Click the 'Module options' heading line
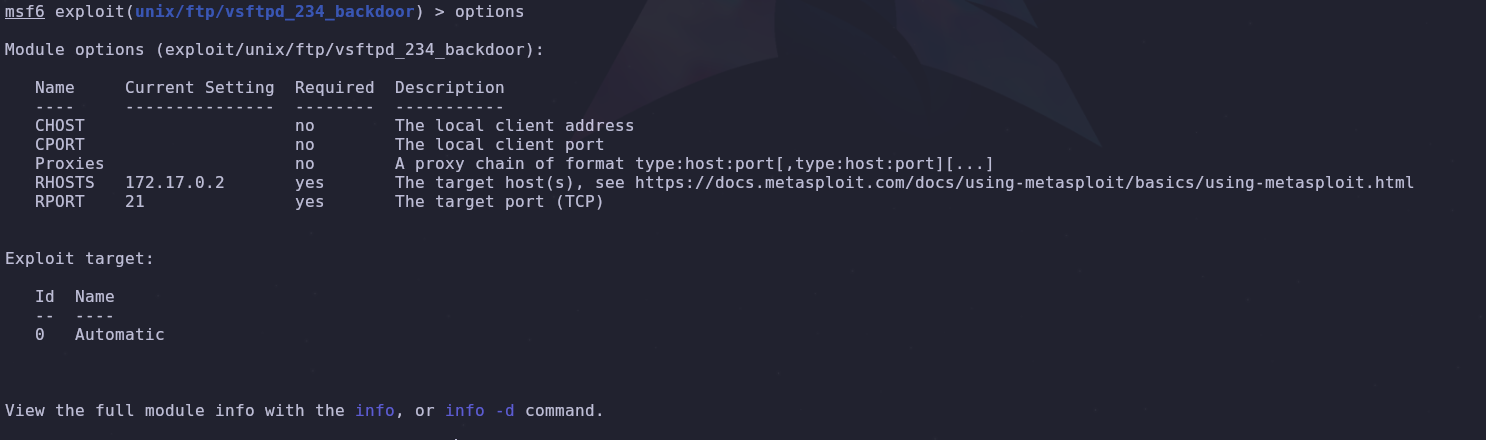1486x440 pixels. coord(275,50)
